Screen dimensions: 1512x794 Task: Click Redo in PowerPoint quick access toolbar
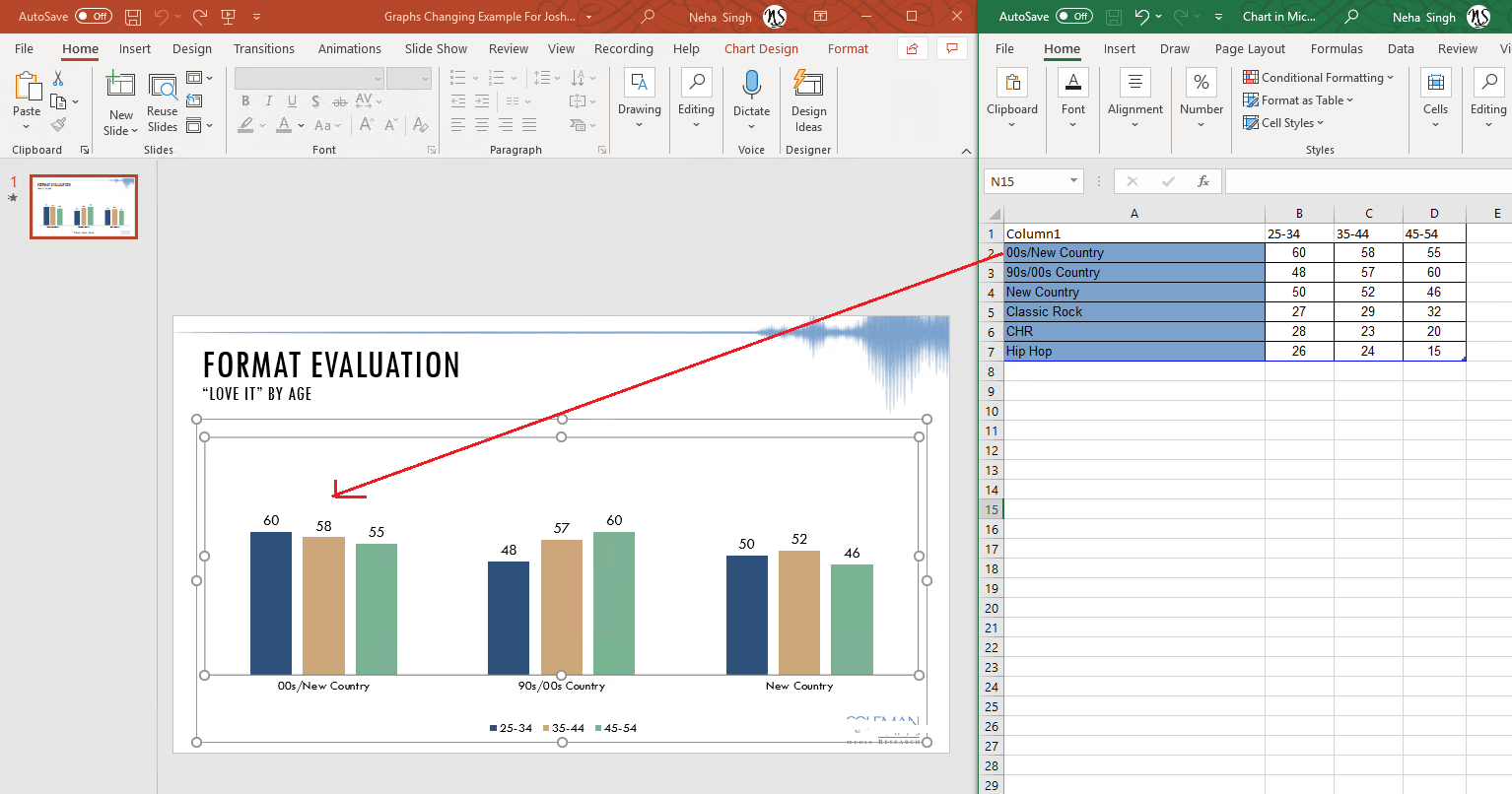coord(200,17)
